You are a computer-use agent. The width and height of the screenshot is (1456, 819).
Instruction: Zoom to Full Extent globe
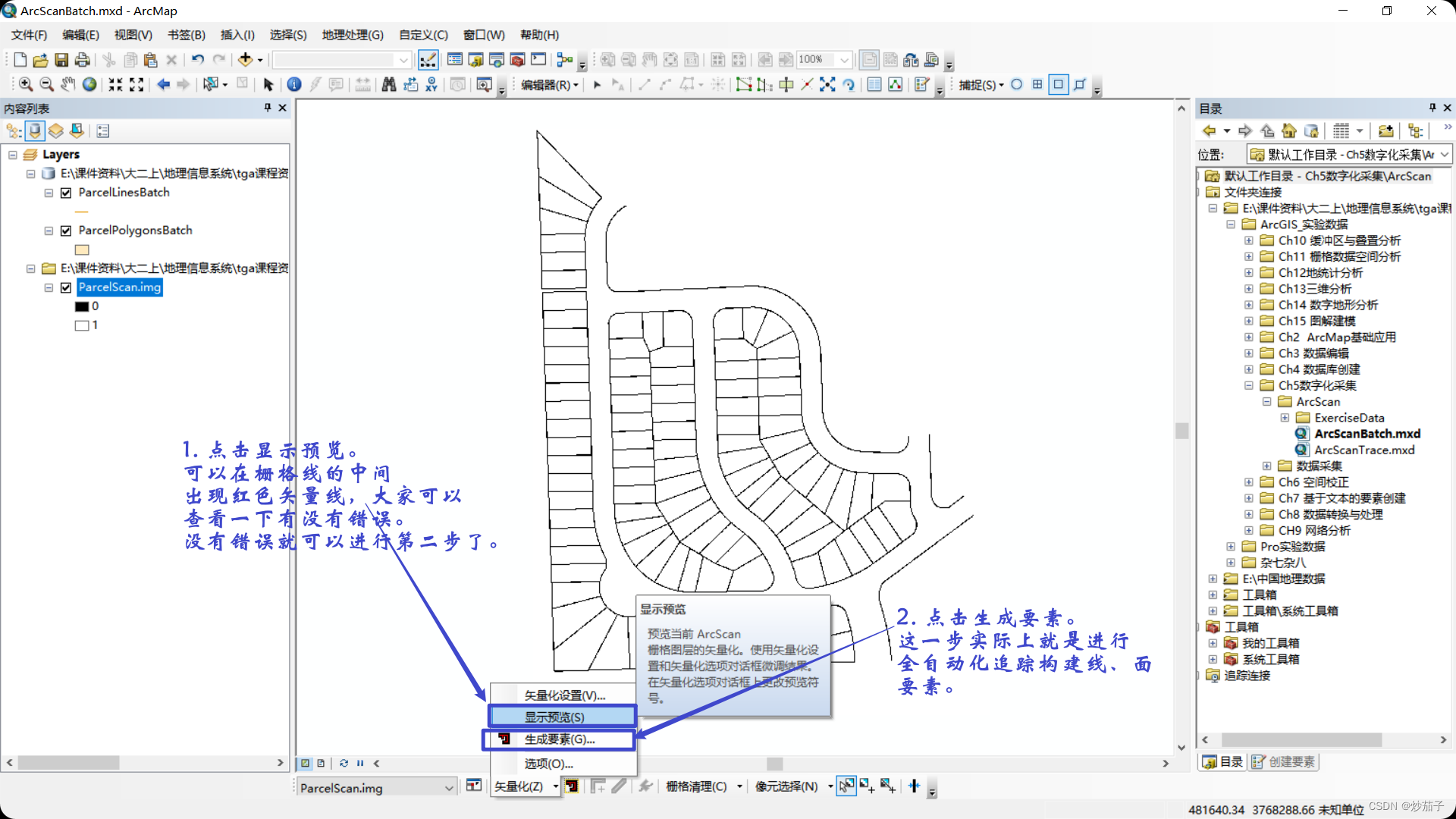pyautogui.click(x=89, y=84)
